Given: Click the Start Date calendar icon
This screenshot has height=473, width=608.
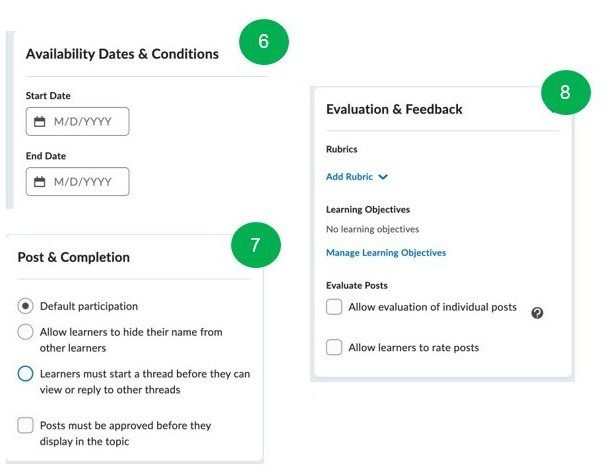Looking at the screenshot, I should (x=40, y=122).
